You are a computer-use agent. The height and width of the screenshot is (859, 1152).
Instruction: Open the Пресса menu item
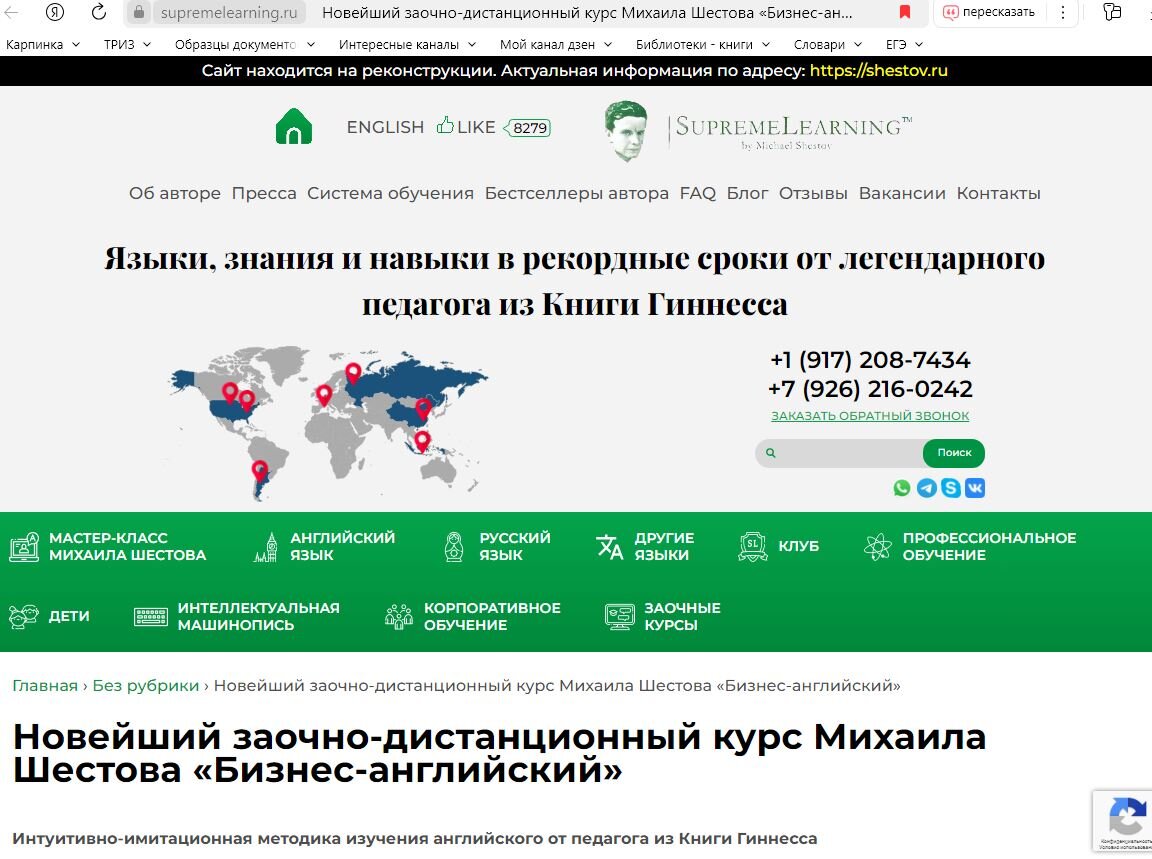tap(264, 193)
